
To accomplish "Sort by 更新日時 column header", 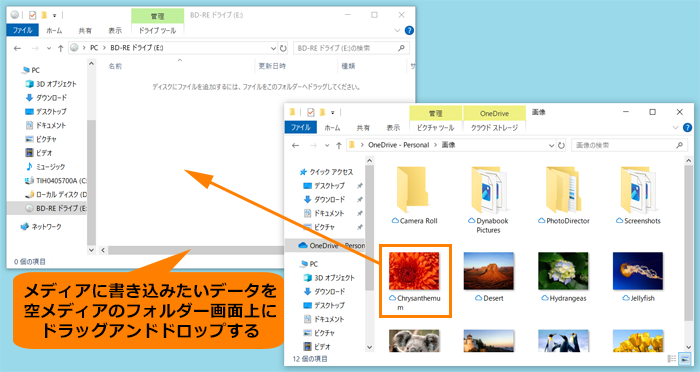I will pos(272,66).
